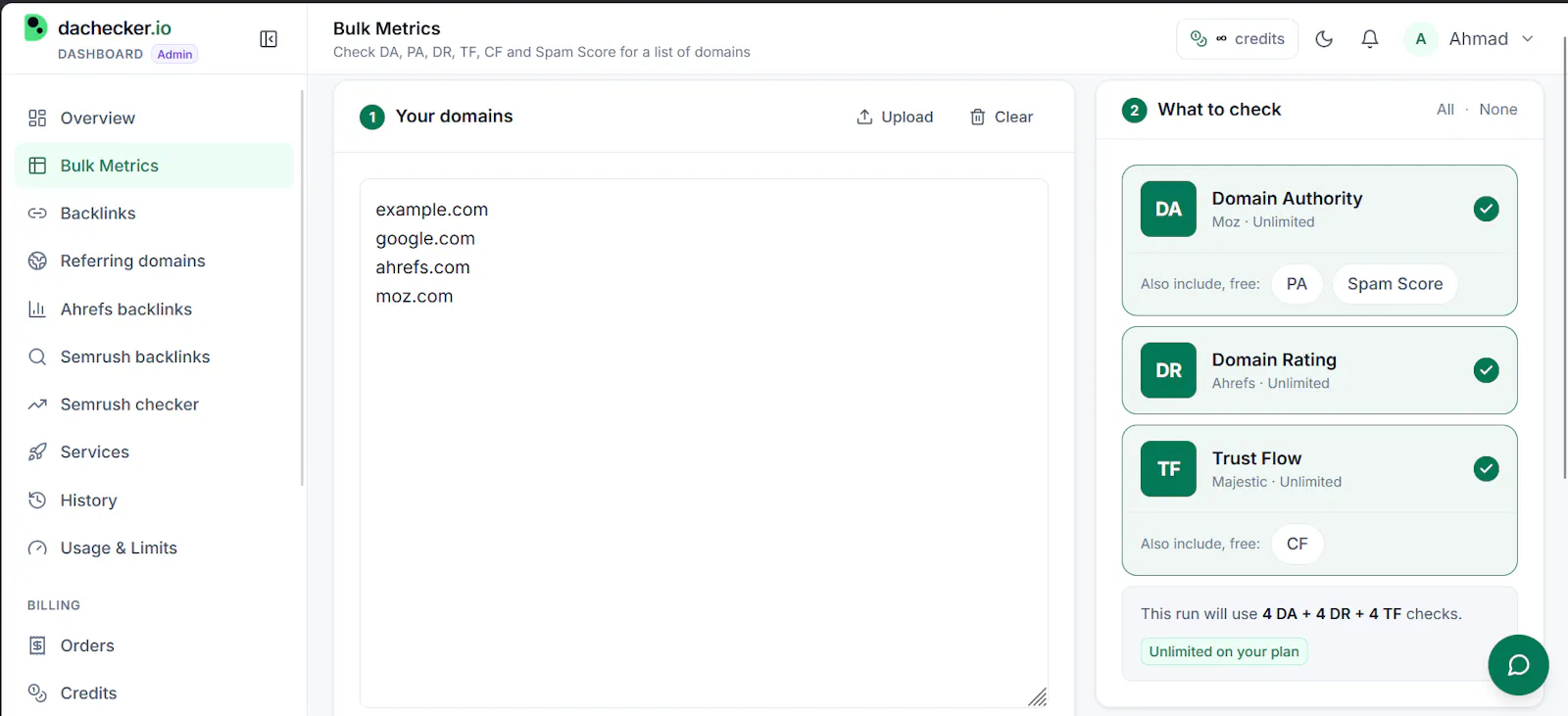Click the 'Unlimited on your plan' badge

point(1224,651)
